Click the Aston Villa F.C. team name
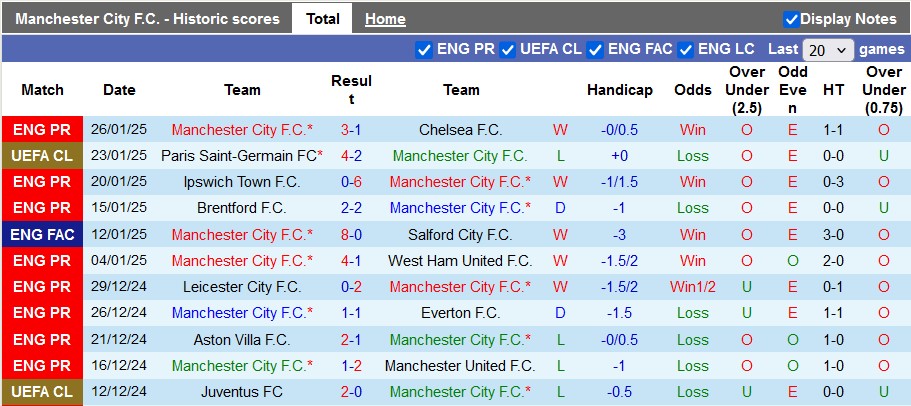The width and height of the screenshot is (911, 406). click(242, 339)
